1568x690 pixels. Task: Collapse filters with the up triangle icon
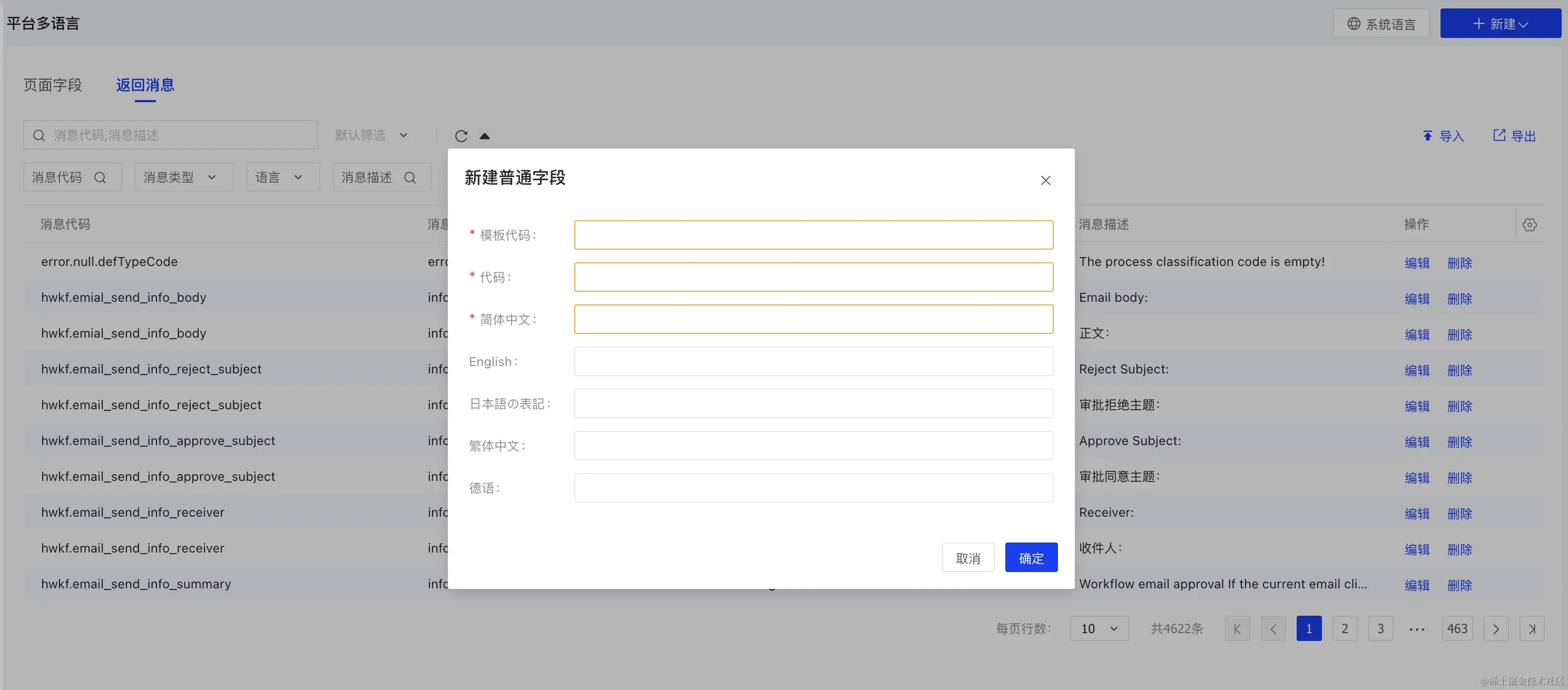coord(485,136)
